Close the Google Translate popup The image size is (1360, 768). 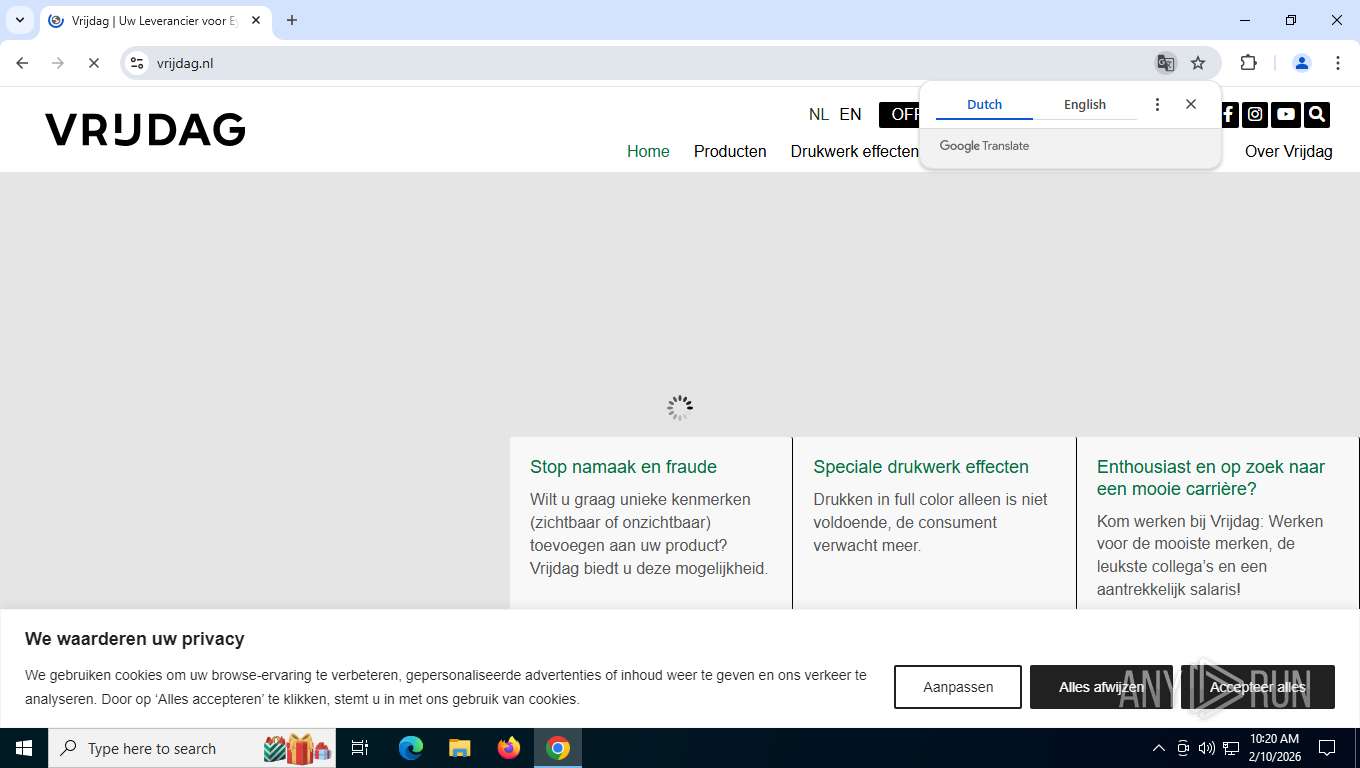(x=1190, y=104)
